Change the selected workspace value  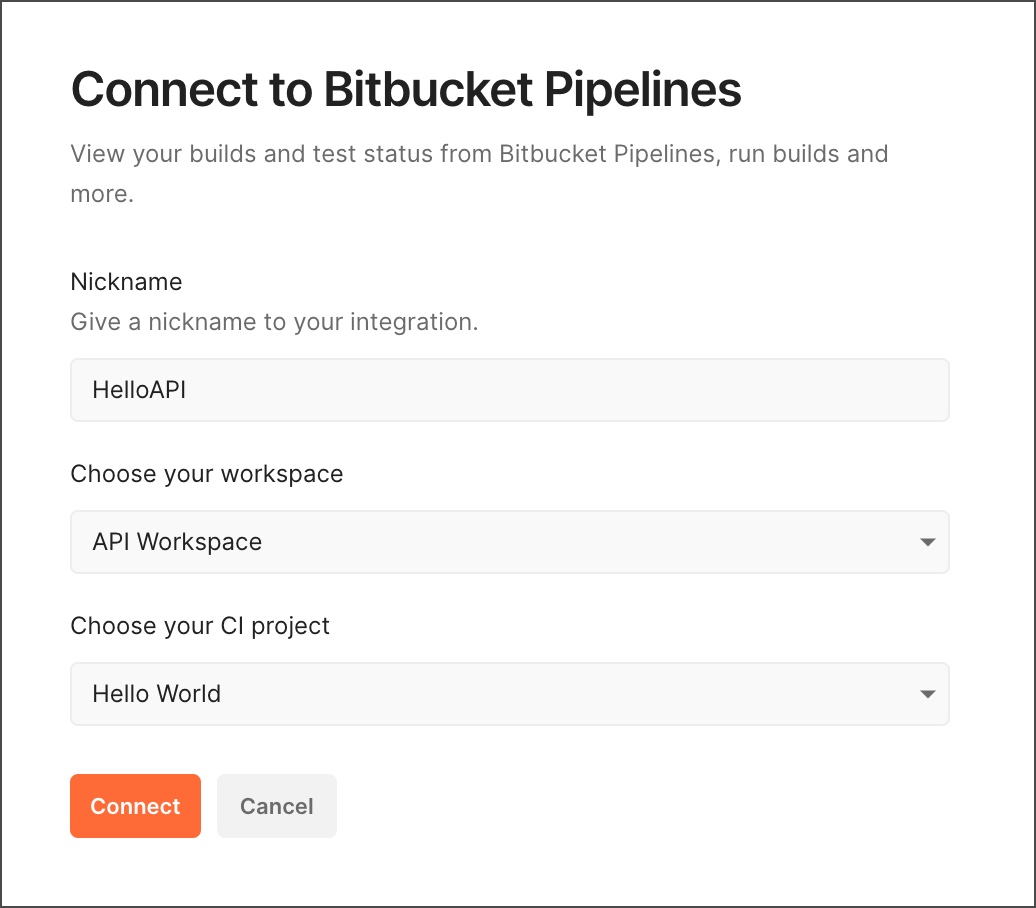tap(509, 542)
